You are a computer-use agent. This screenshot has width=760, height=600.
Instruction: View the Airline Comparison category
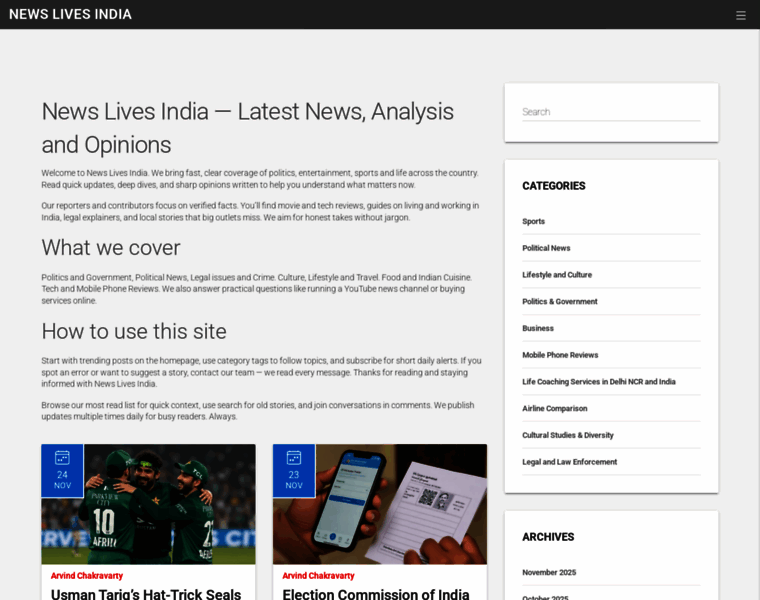[x=554, y=408]
